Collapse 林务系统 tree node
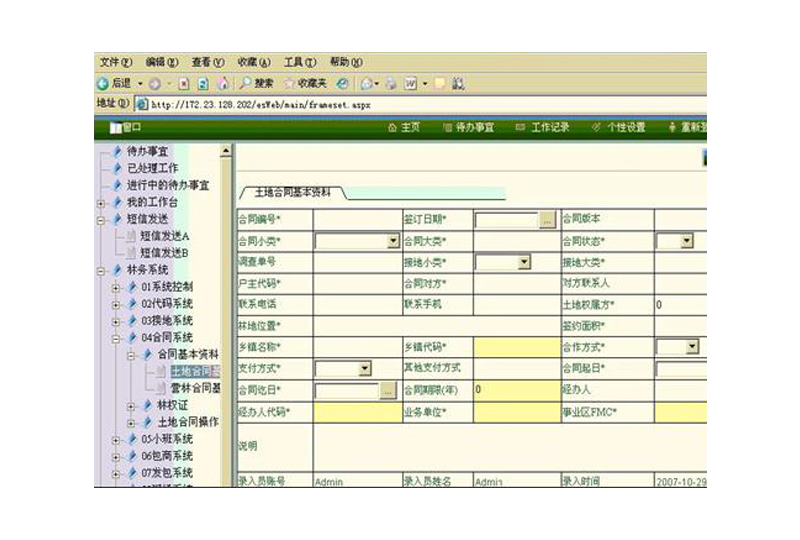The image size is (800, 540). (x=101, y=271)
